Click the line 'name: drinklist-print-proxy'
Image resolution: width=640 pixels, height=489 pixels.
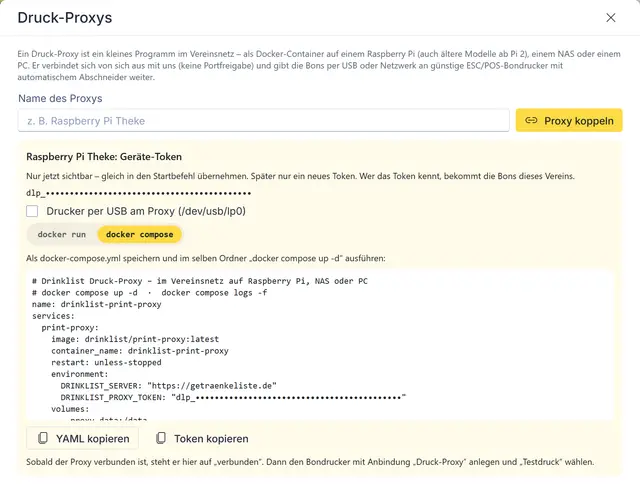(x=97, y=304)
